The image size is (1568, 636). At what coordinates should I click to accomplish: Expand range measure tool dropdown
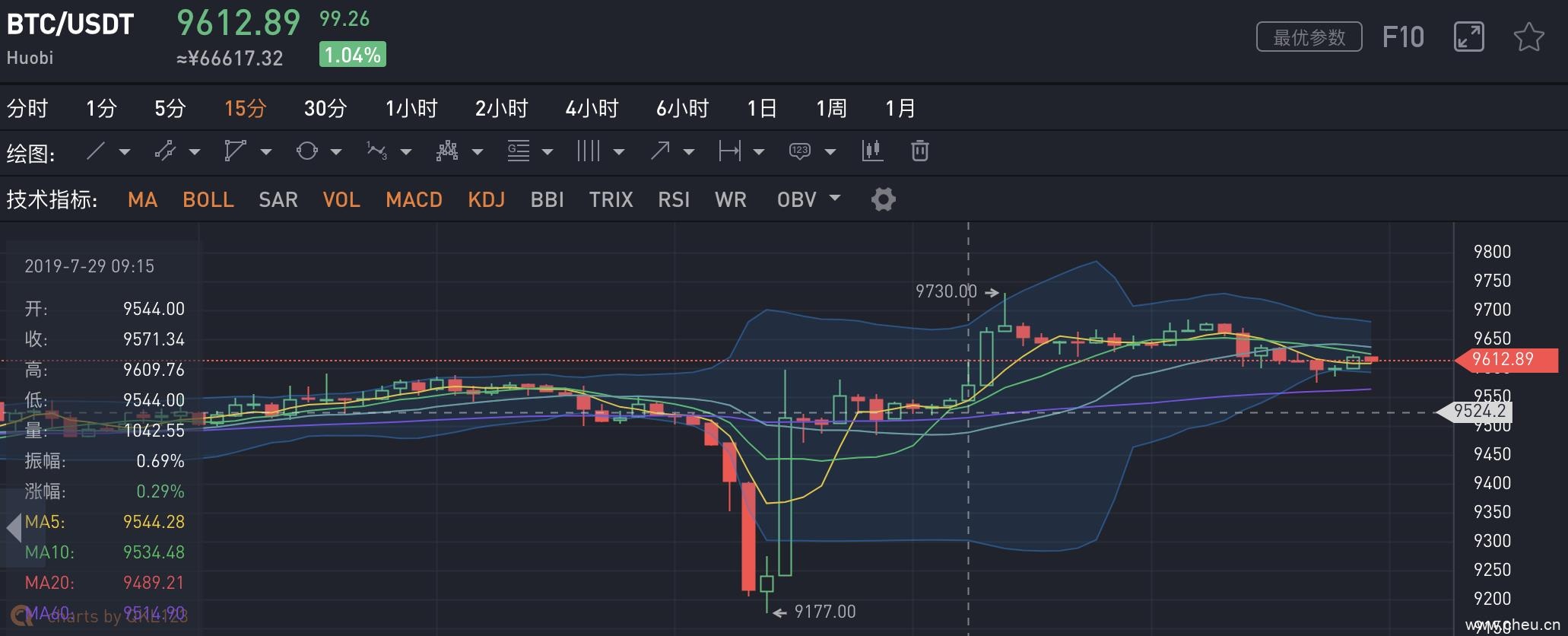[x=759, y=152]
